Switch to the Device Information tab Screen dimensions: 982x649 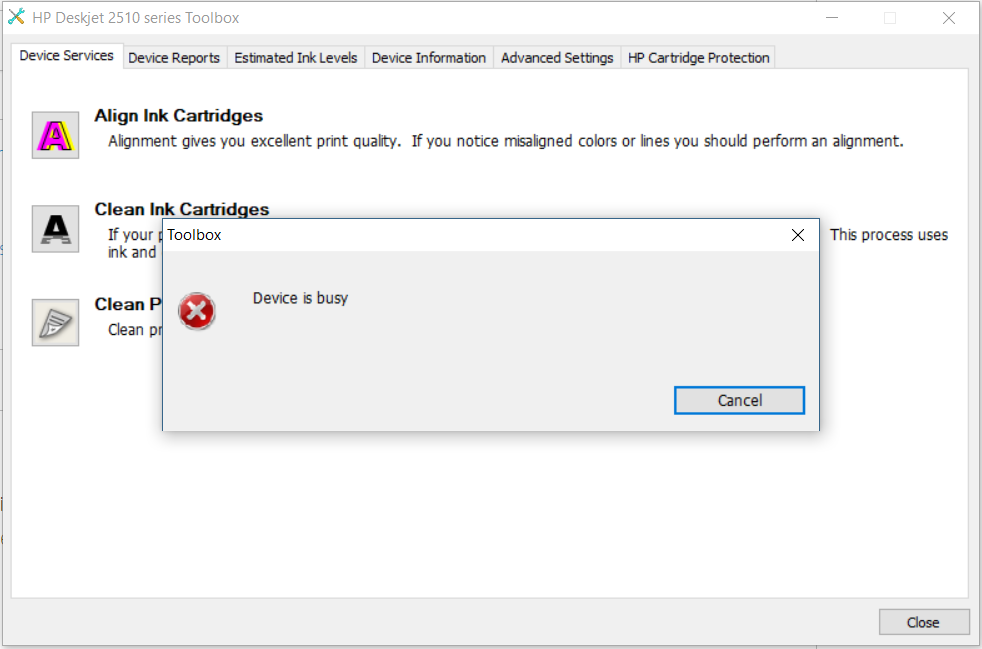pos(428,57)
